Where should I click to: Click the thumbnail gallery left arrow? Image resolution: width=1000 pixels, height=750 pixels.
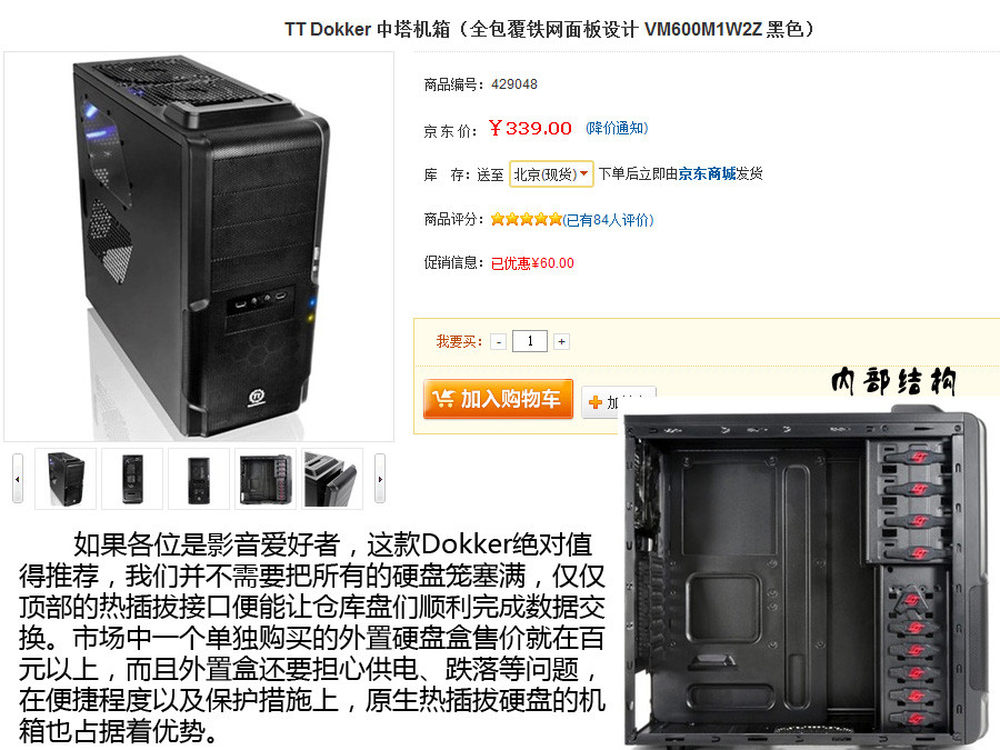(17, 479)
